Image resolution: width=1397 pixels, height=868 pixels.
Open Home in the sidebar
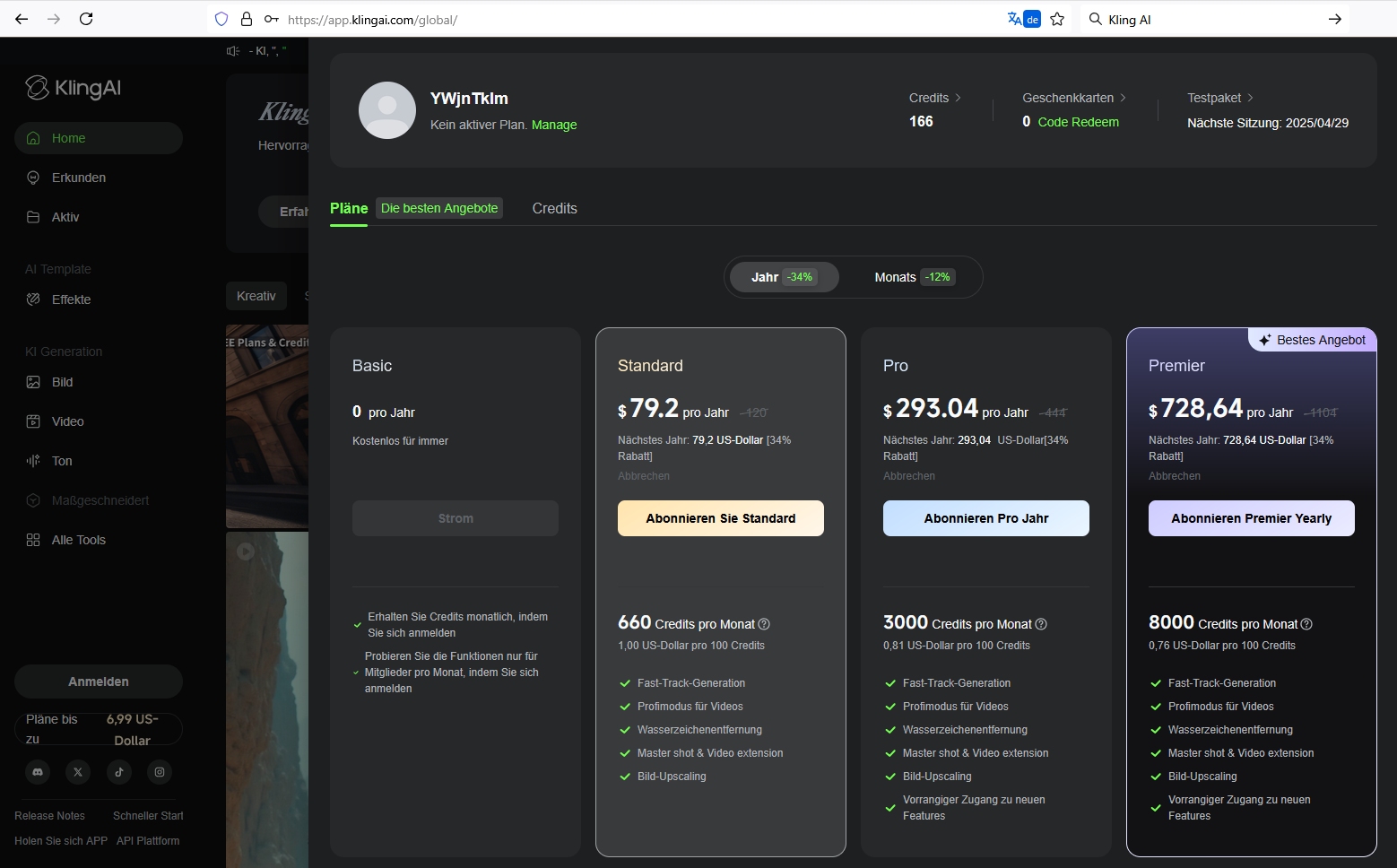tap(99, 138)
